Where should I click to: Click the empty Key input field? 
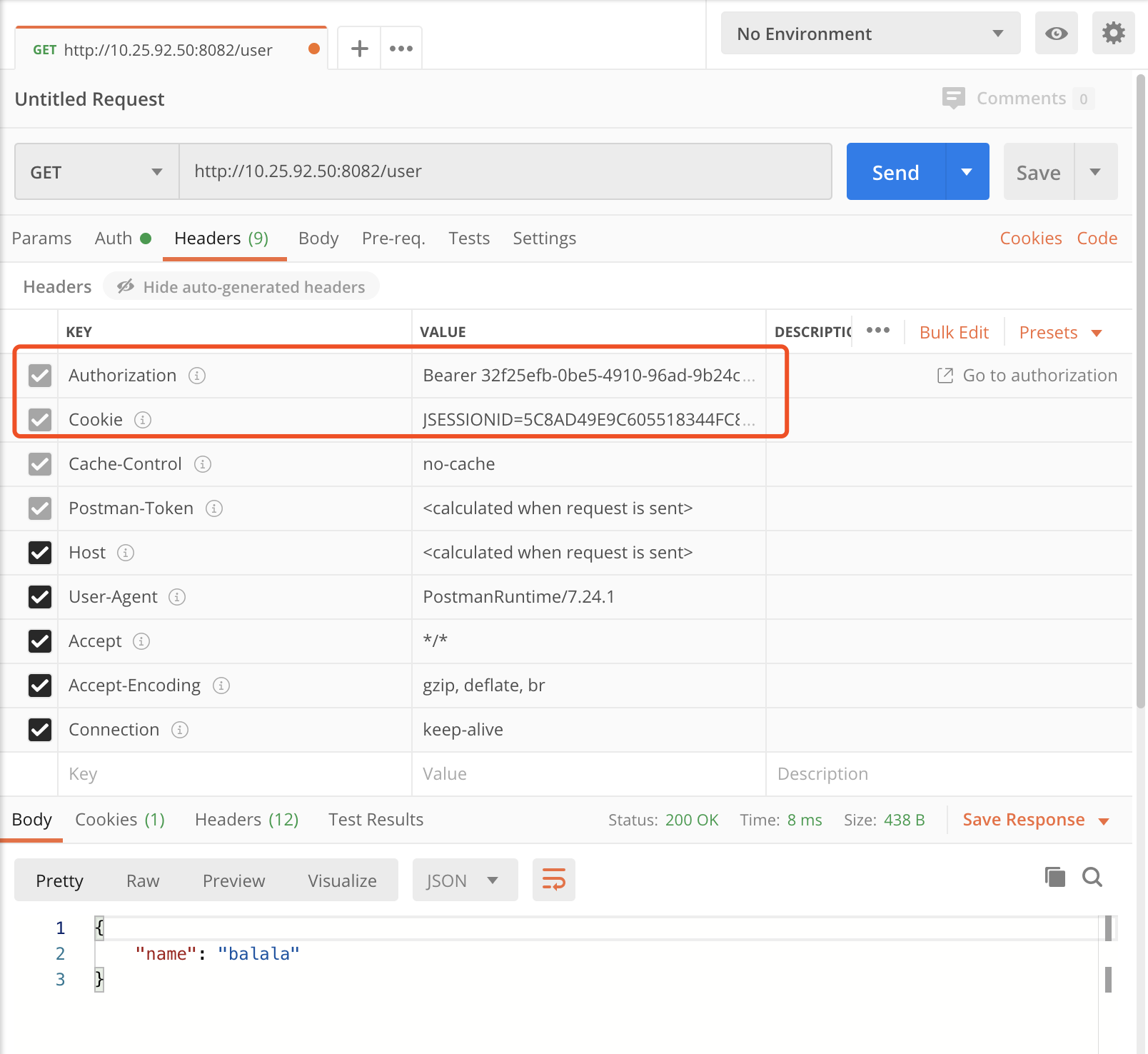pyautogui.click(x=235, y=774)
